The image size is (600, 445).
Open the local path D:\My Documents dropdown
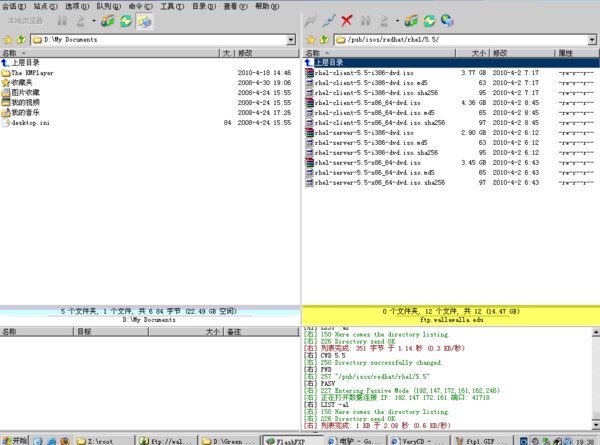[290, 39]
